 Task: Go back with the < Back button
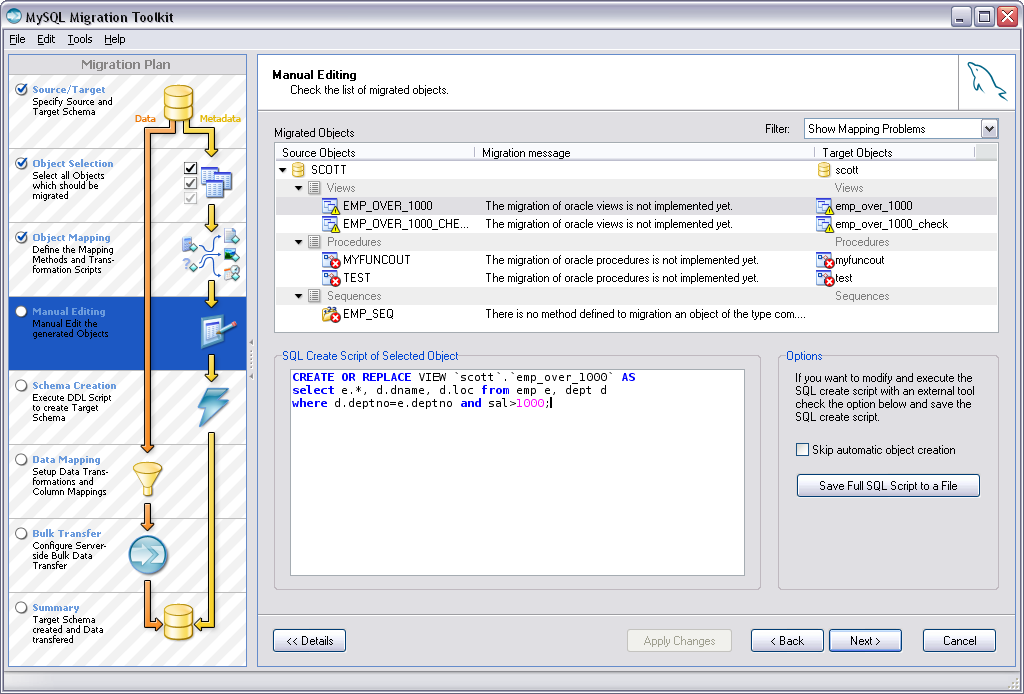(x=787, y=640)
